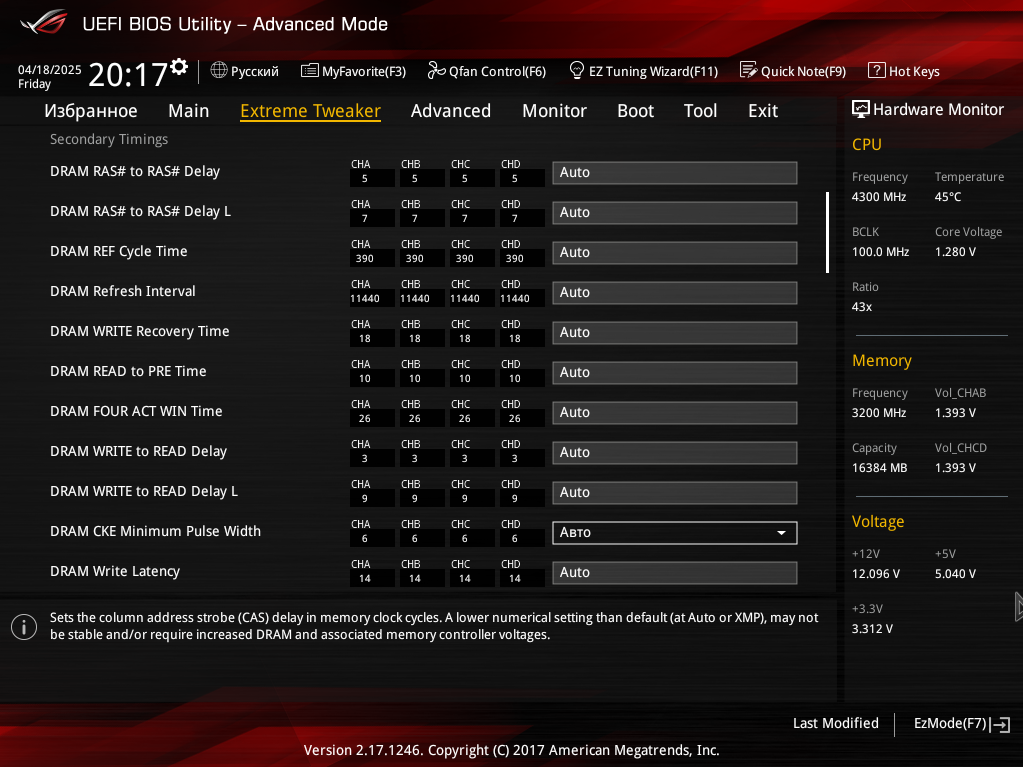Screen dimensions: 1023x767
Task: Open the Monitor tab
Action: 555,111
